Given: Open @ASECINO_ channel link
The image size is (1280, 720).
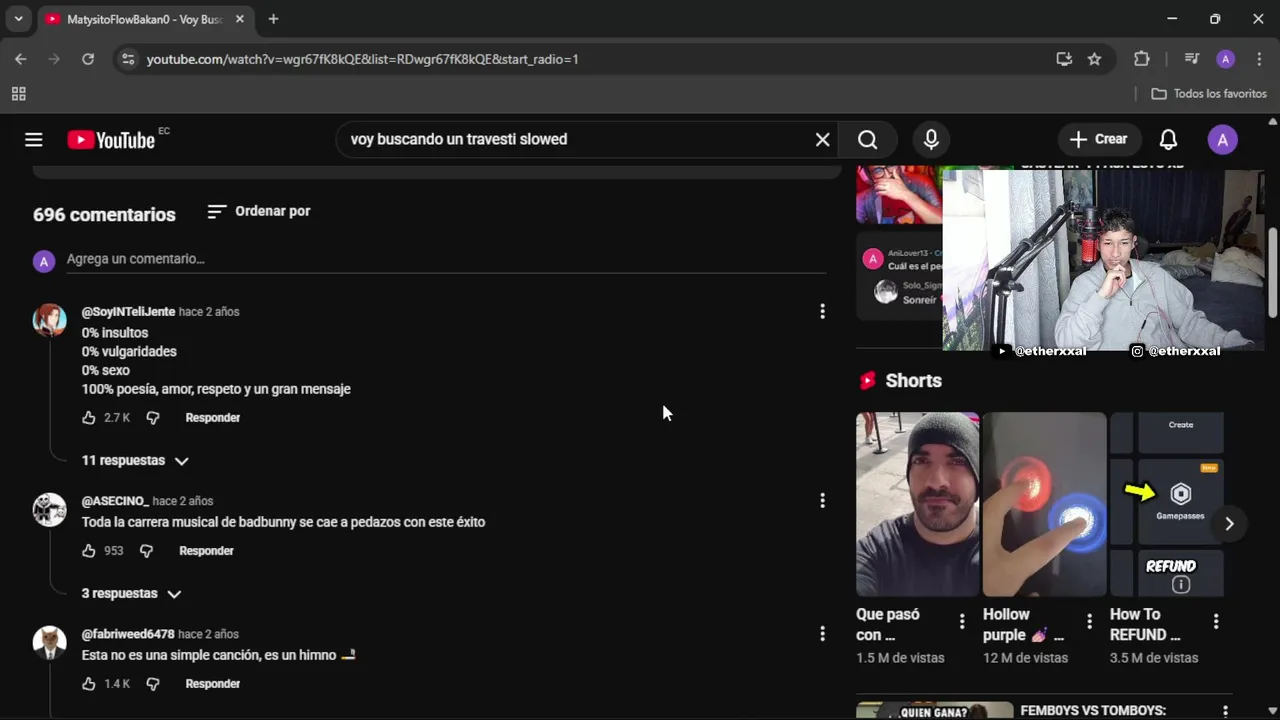Looking at the screenshot, I should pyautogui.click(x=115, y=501).
